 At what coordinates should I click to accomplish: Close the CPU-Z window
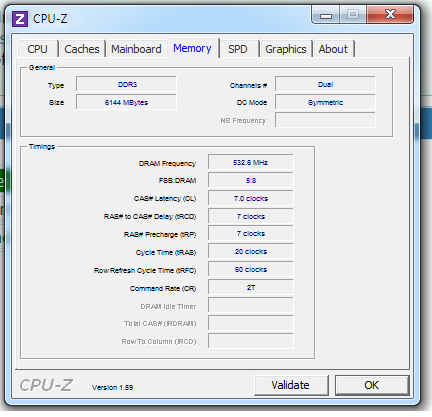pos(390,14)
